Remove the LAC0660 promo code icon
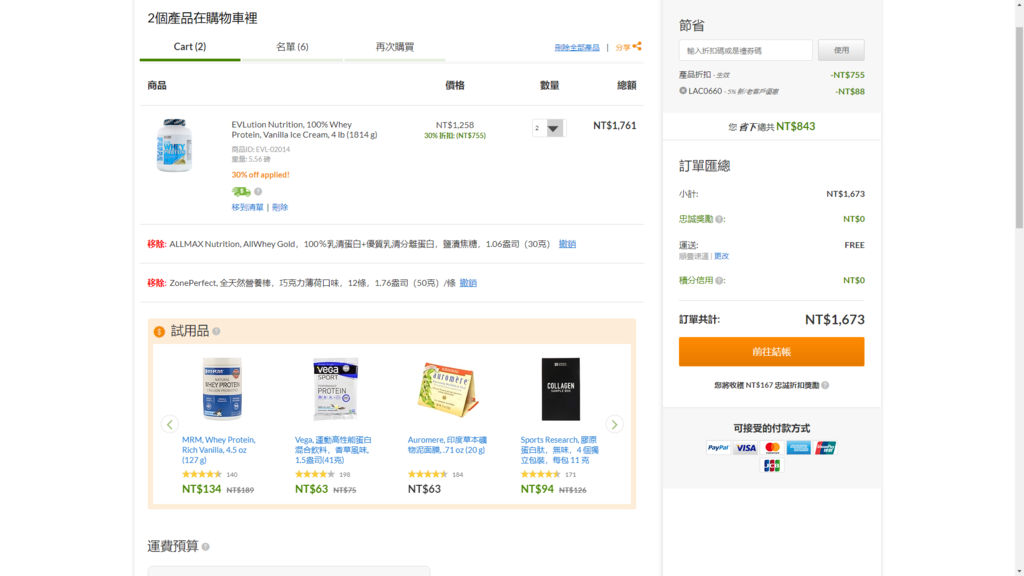Screen dimensions: 1024x576 (x=683, y=91)
